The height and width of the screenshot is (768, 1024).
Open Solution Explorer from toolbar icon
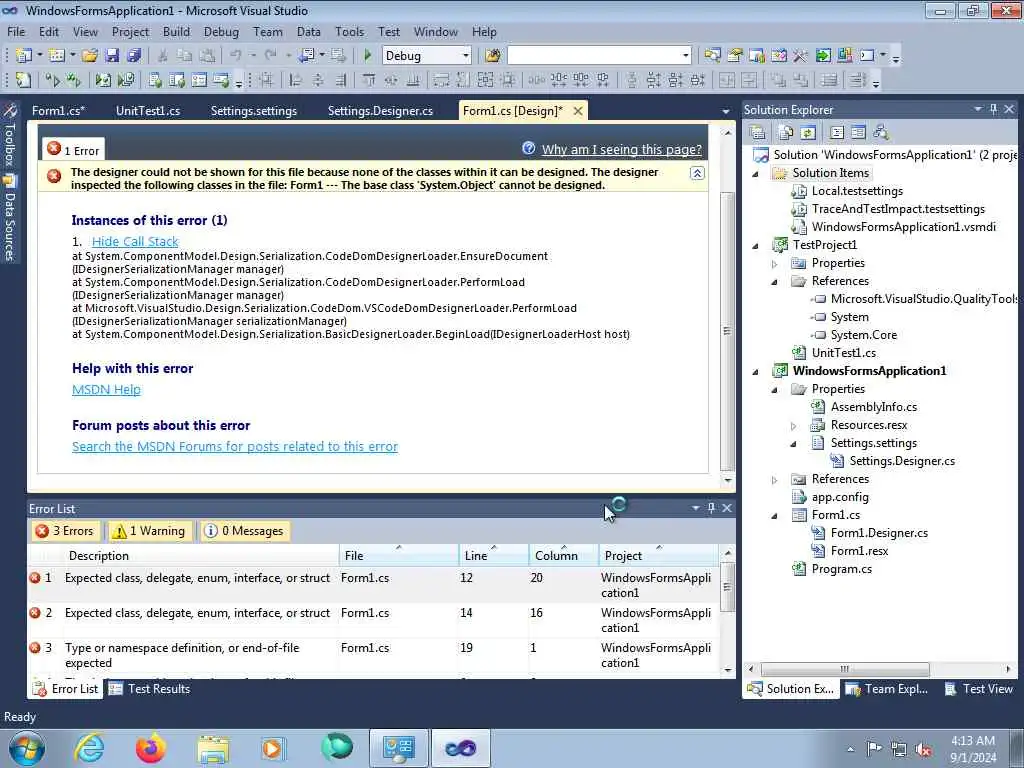[x=712, y=56]
